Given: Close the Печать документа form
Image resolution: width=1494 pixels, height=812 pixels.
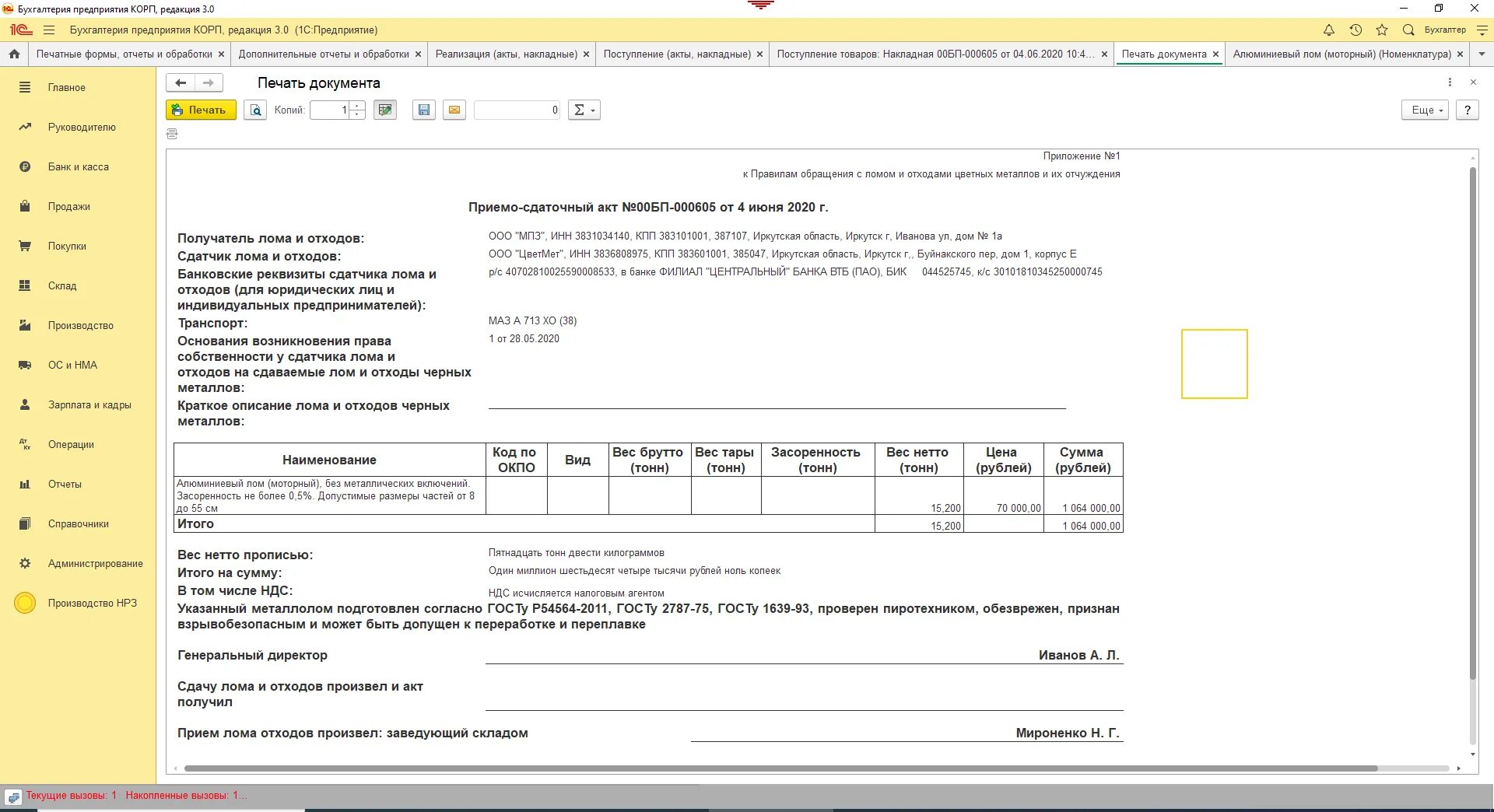Looking at the screenshot, I should click(1473, 82).
